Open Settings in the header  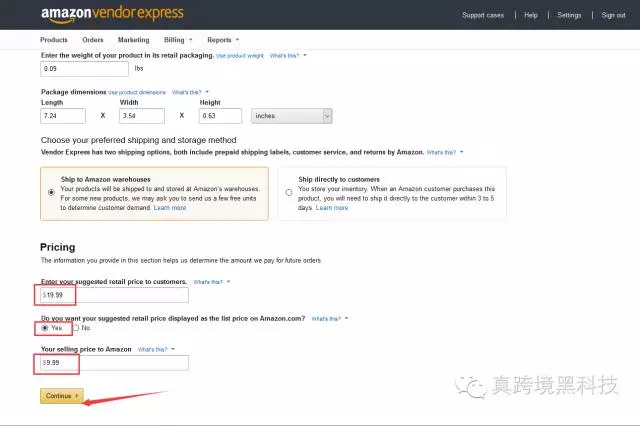point(569,15)
